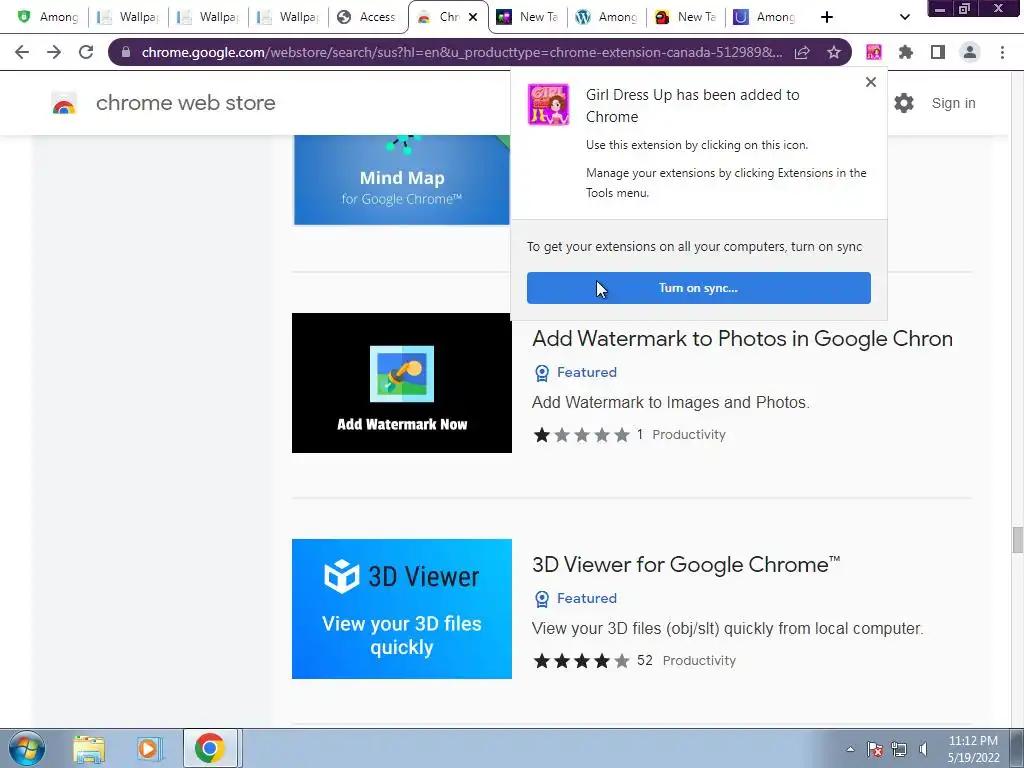Switch to the WordPress Among tab

(x=607, y=17)
